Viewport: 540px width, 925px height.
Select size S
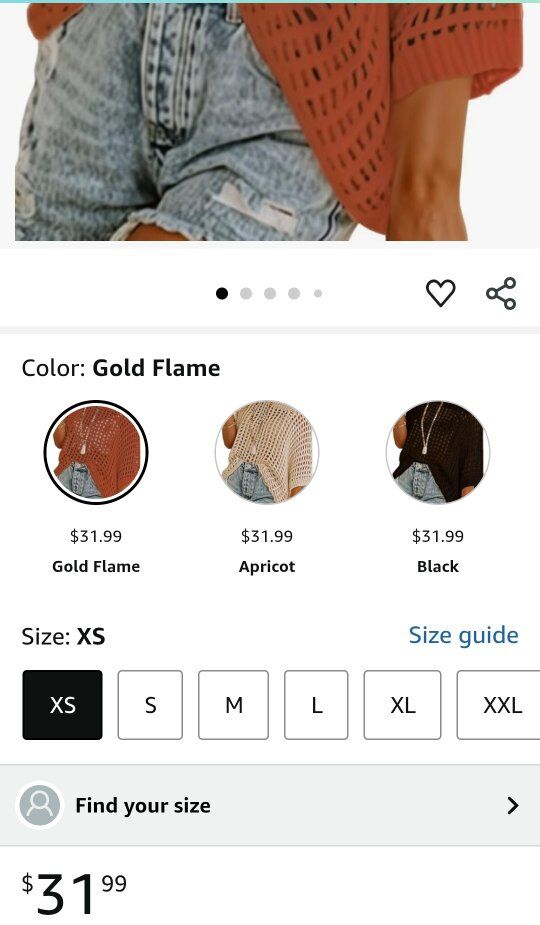pyautogui.click(x=150, y=704)
